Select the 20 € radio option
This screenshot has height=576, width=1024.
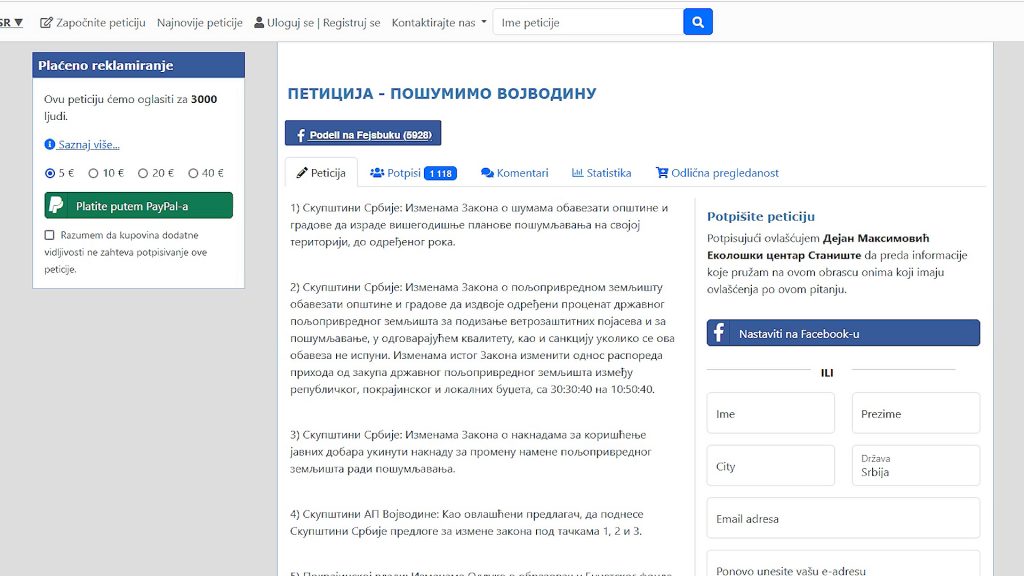[x=143, y=173]
